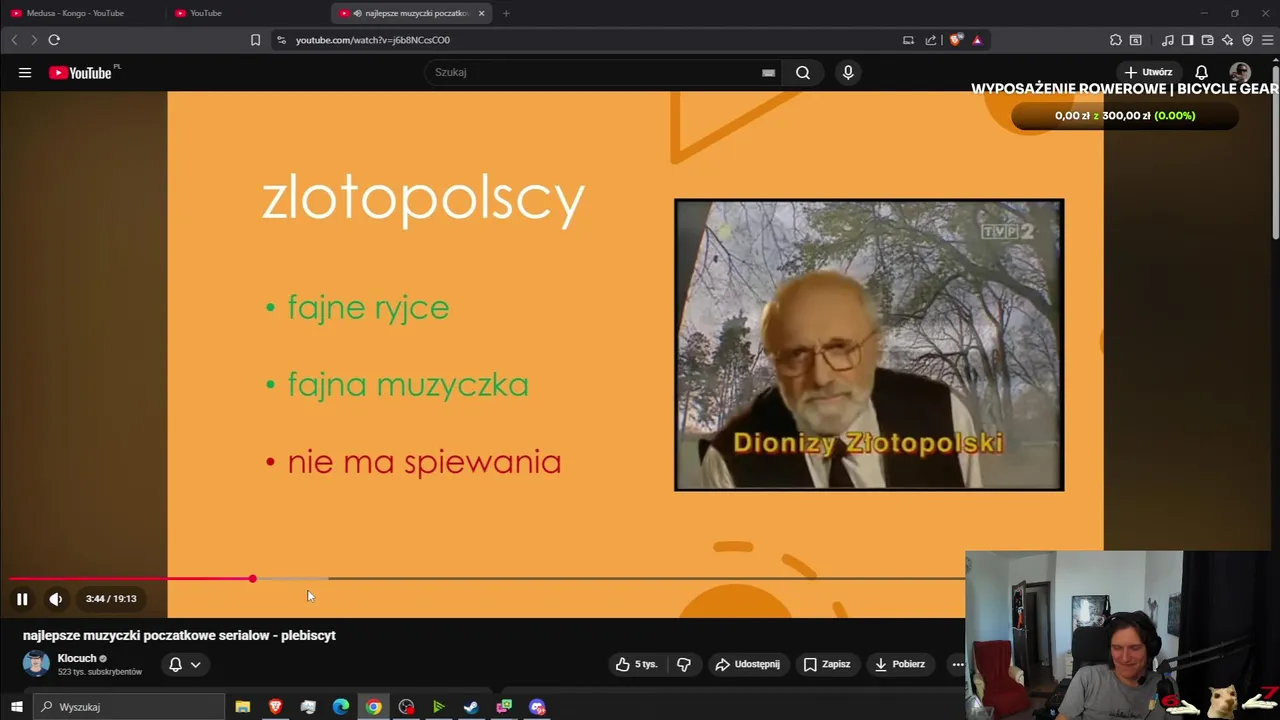Screen dimensions: 1280x720
Task: Open a new browser tab
Action: [506, 13]
